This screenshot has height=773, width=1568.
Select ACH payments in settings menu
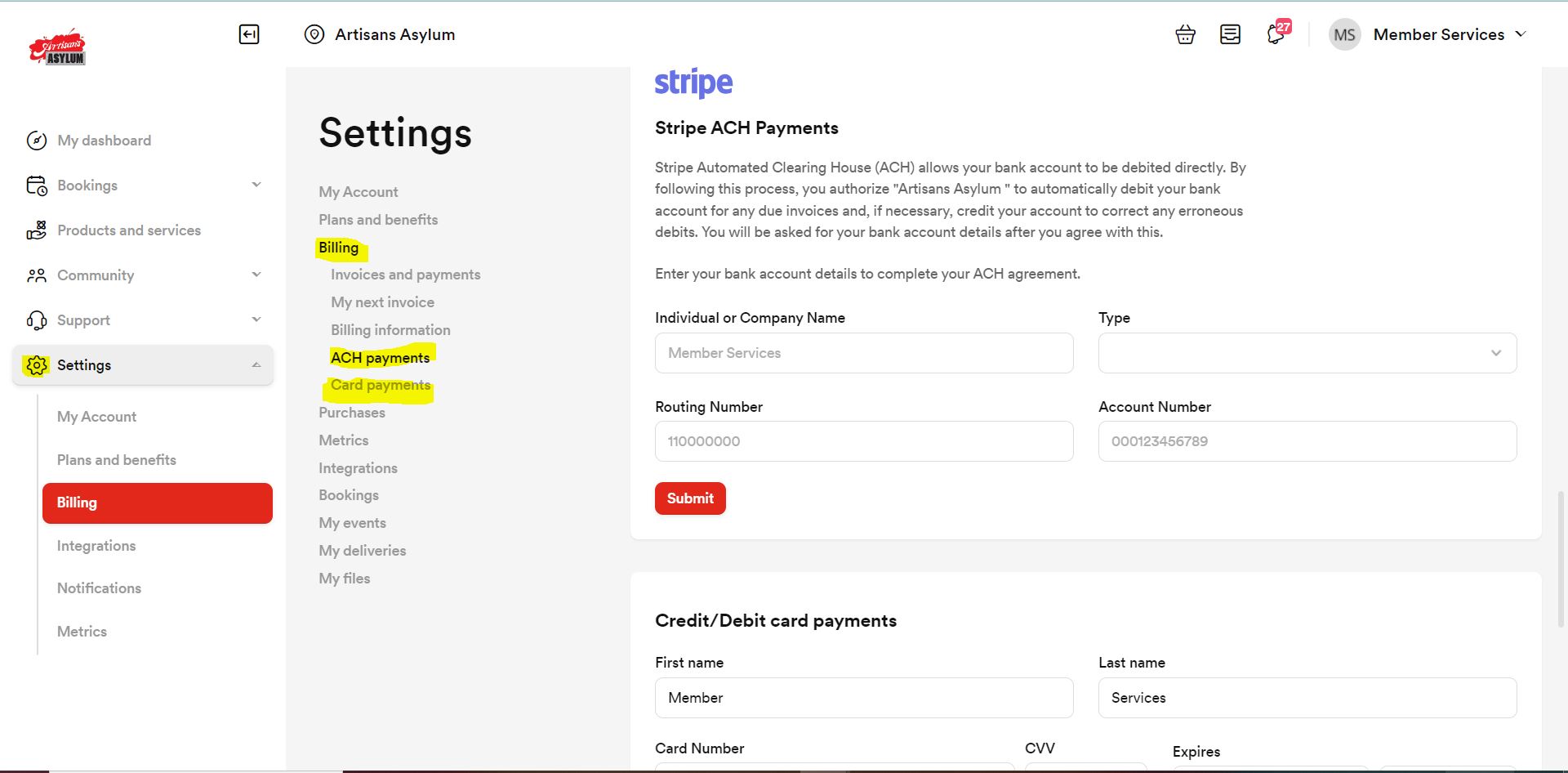pos(380,358)
